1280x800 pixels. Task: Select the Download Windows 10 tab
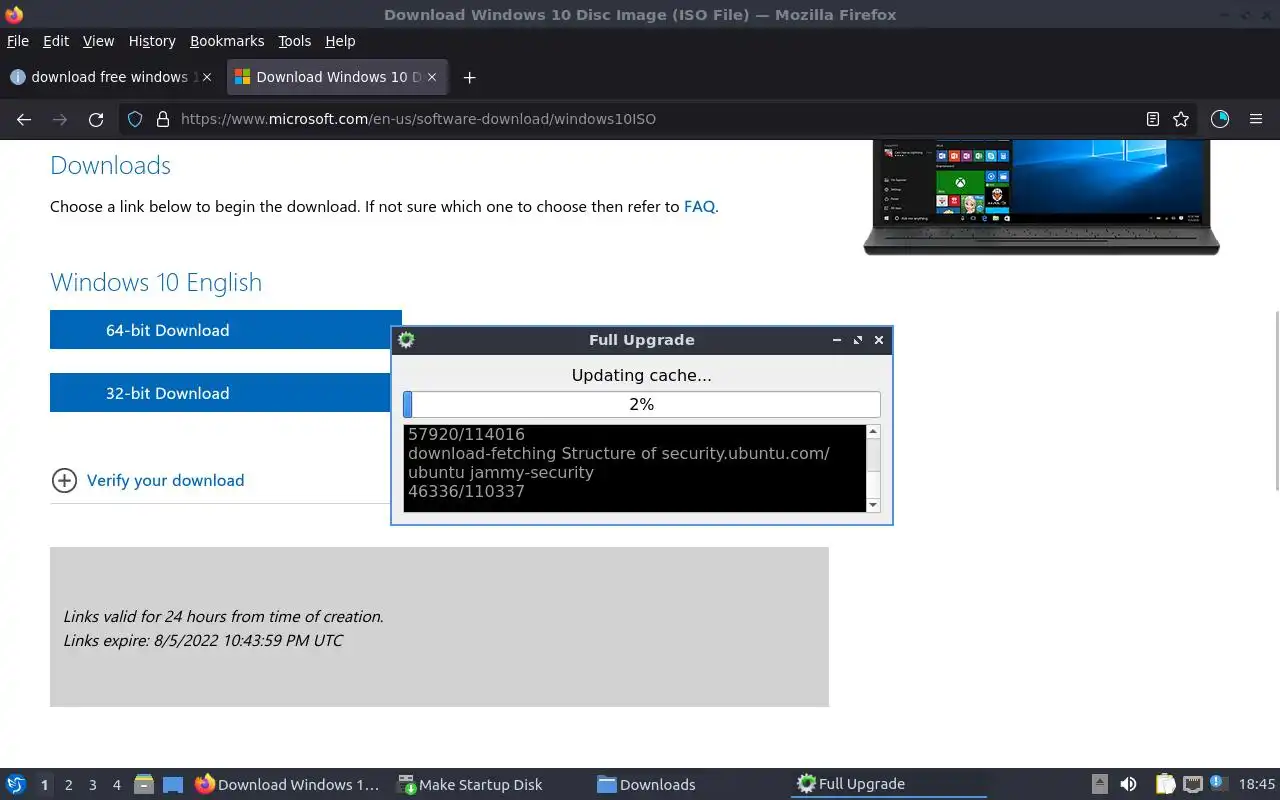[338, 77]
